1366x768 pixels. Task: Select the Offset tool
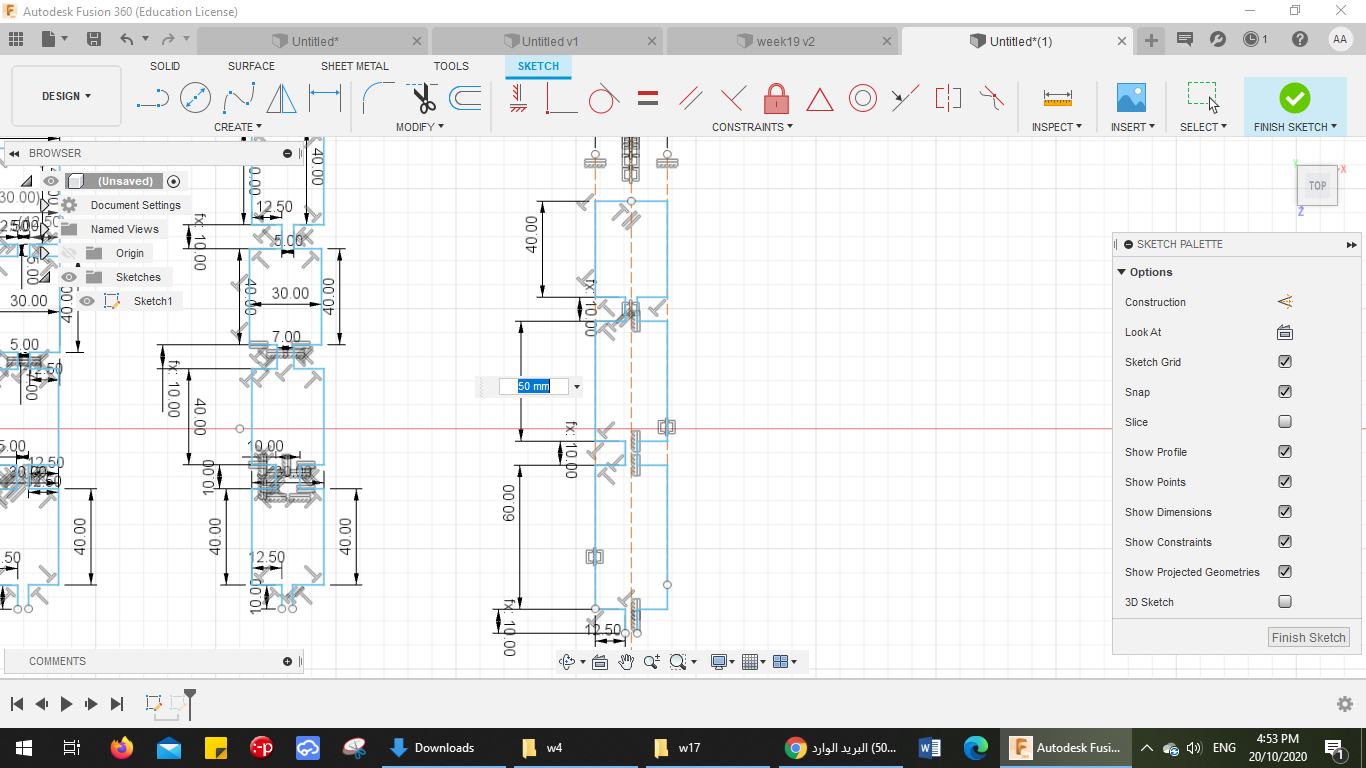(x=465, y=98)
